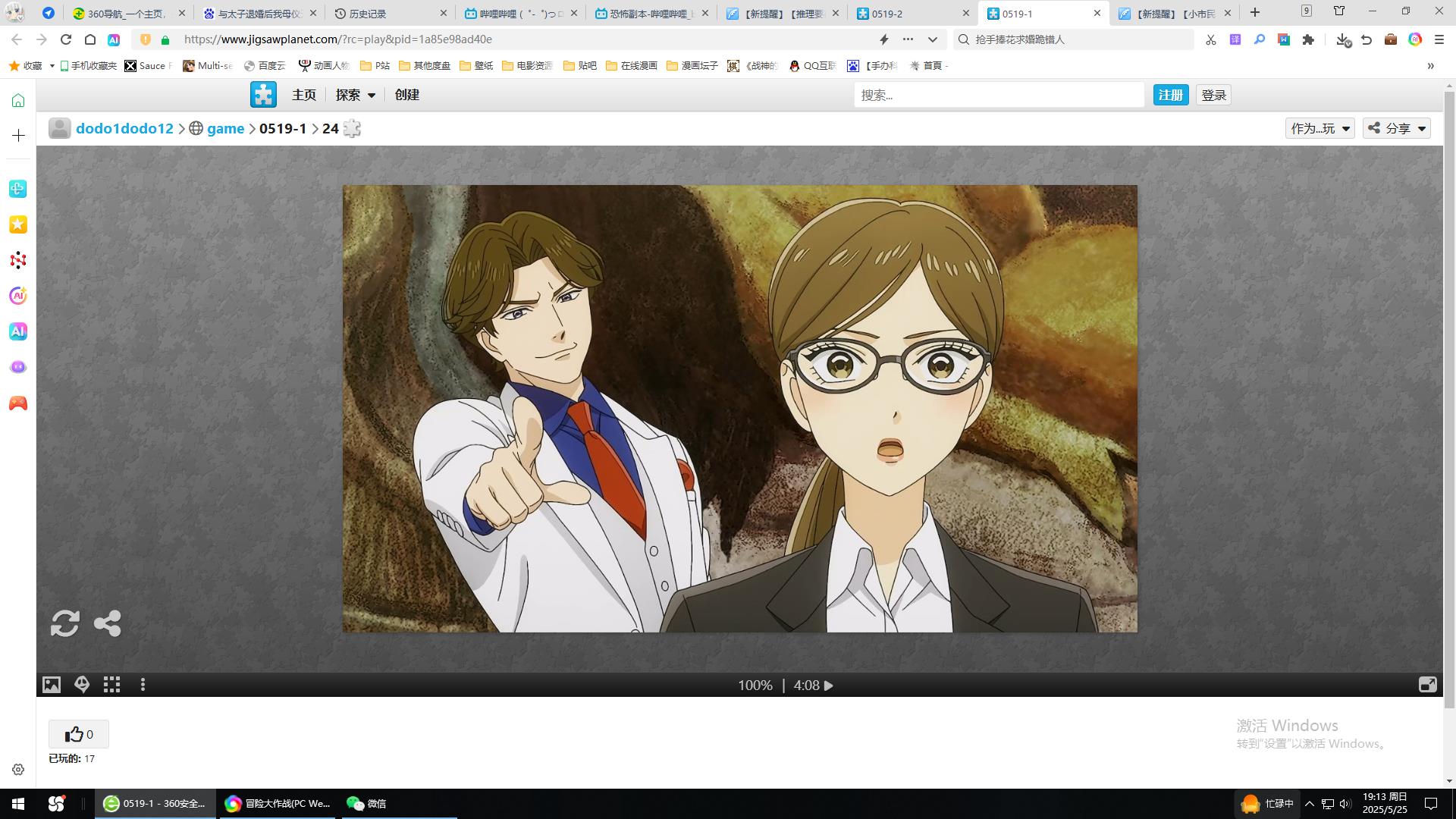
Task: Expand the bookmarks overflow chevron
Action: click(1431, 66)
